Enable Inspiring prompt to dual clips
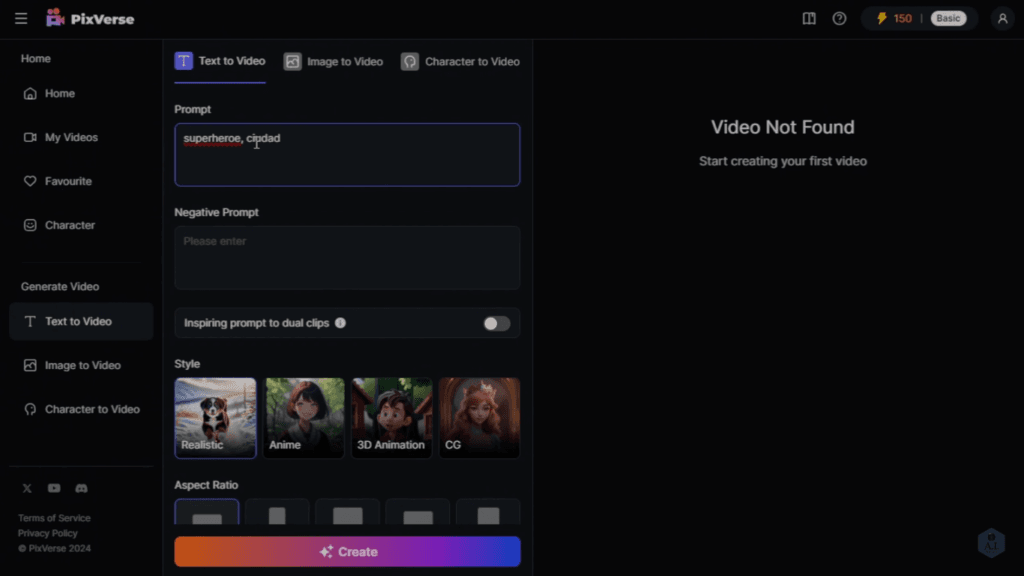This screenshot has width=1024, height=576. click(x=496, y=323)
